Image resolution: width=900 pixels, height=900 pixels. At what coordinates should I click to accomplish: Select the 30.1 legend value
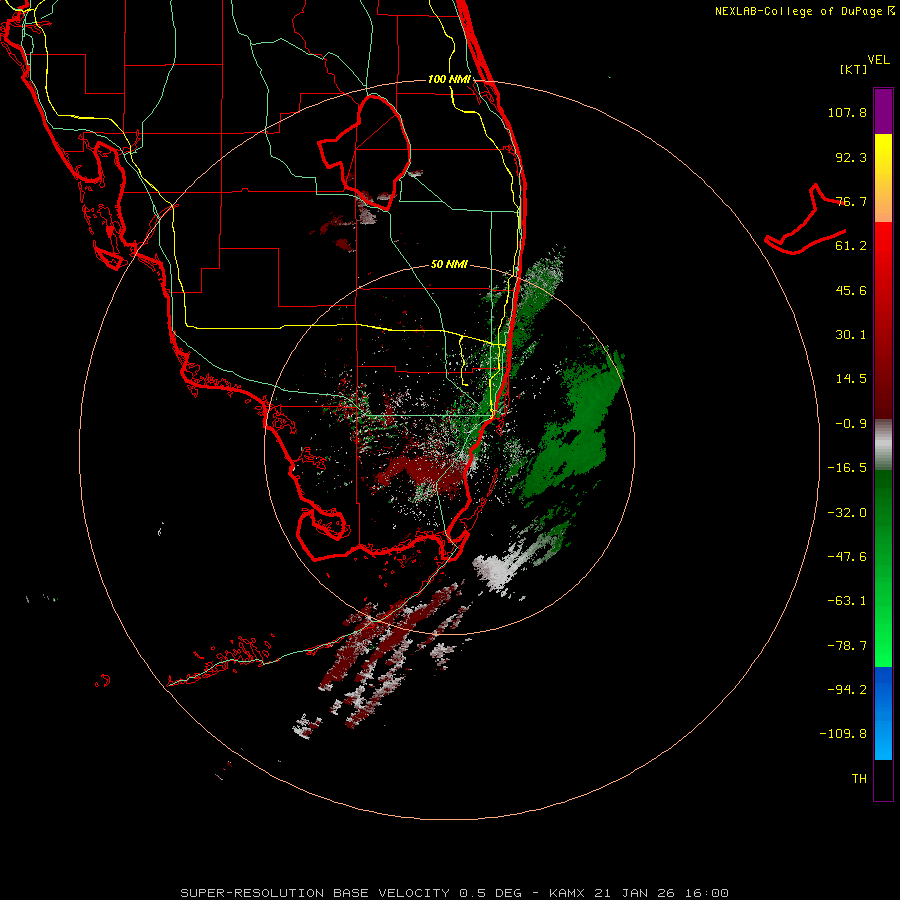click(851, 335)
